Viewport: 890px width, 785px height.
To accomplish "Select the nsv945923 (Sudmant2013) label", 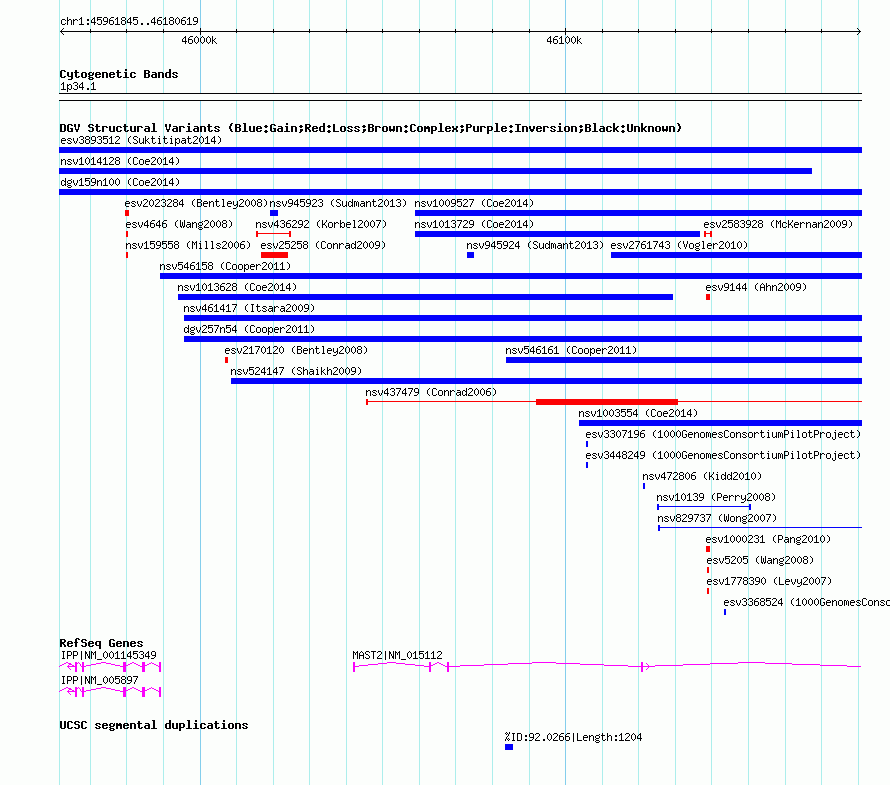I will pyautogui.click(x=338, y=203).
